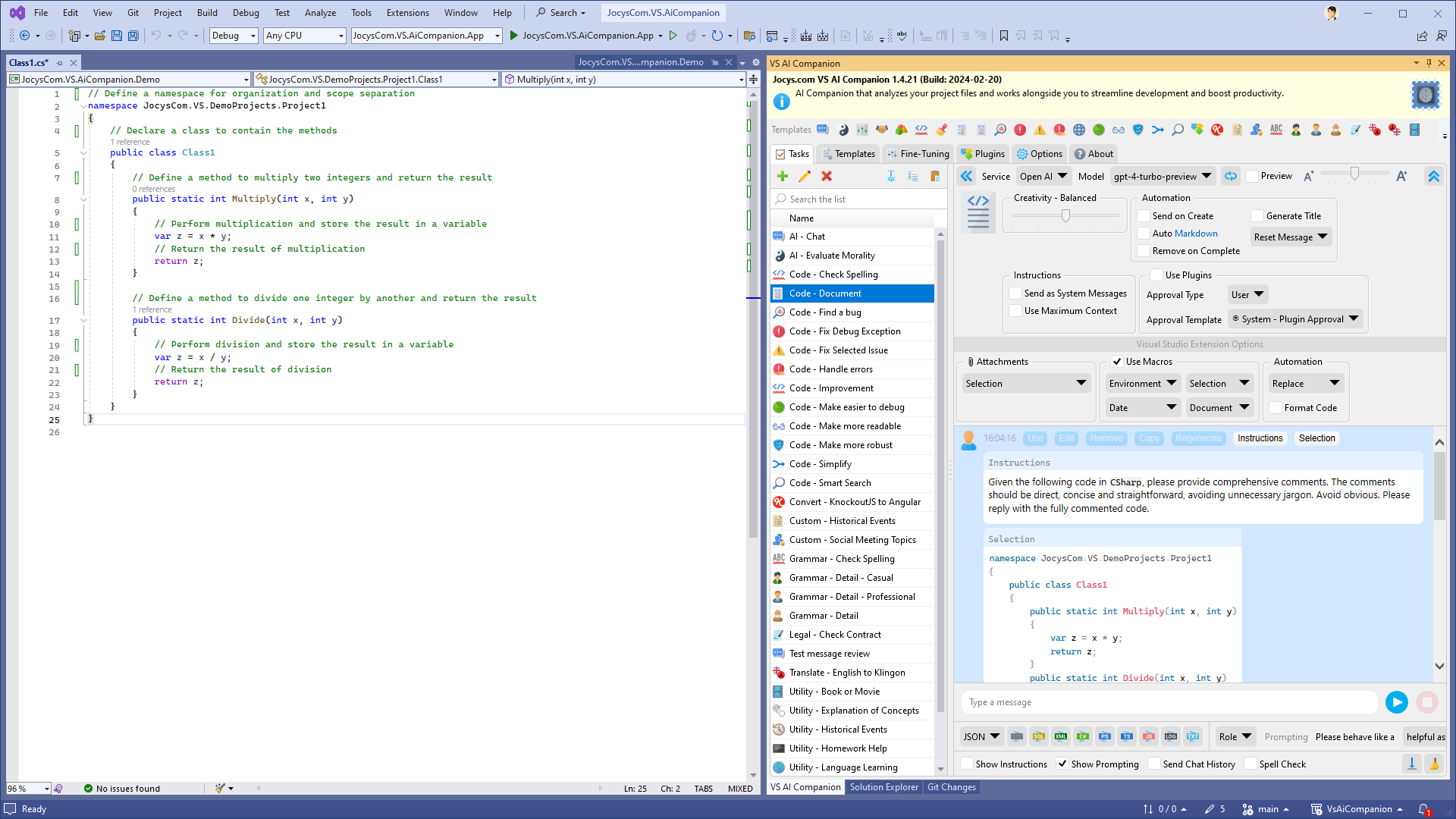Delete the task via the red X icon
Screen dimensions: 1456x819
pos(827,176)
